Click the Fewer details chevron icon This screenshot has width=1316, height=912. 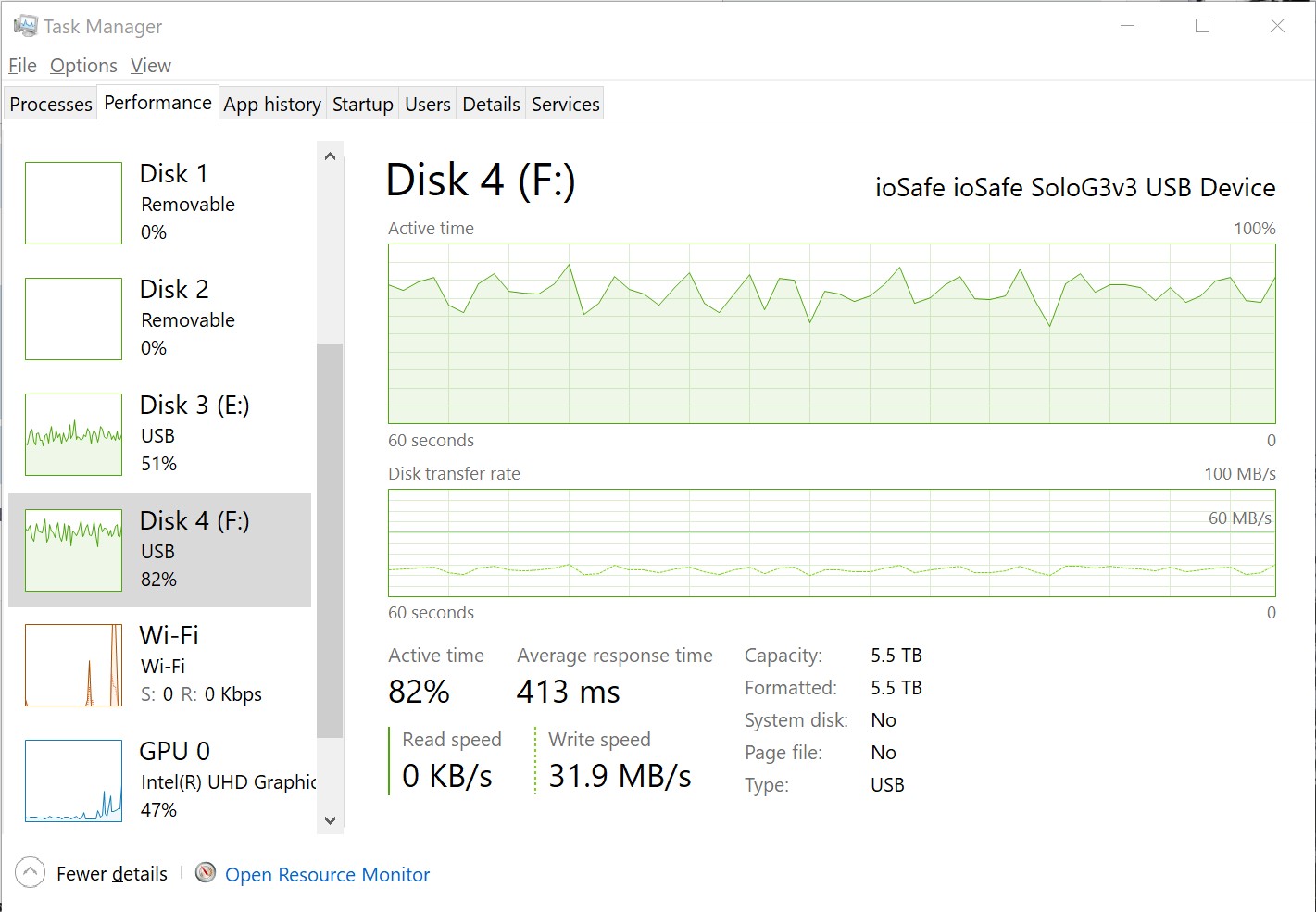click(x=30, y=872)
